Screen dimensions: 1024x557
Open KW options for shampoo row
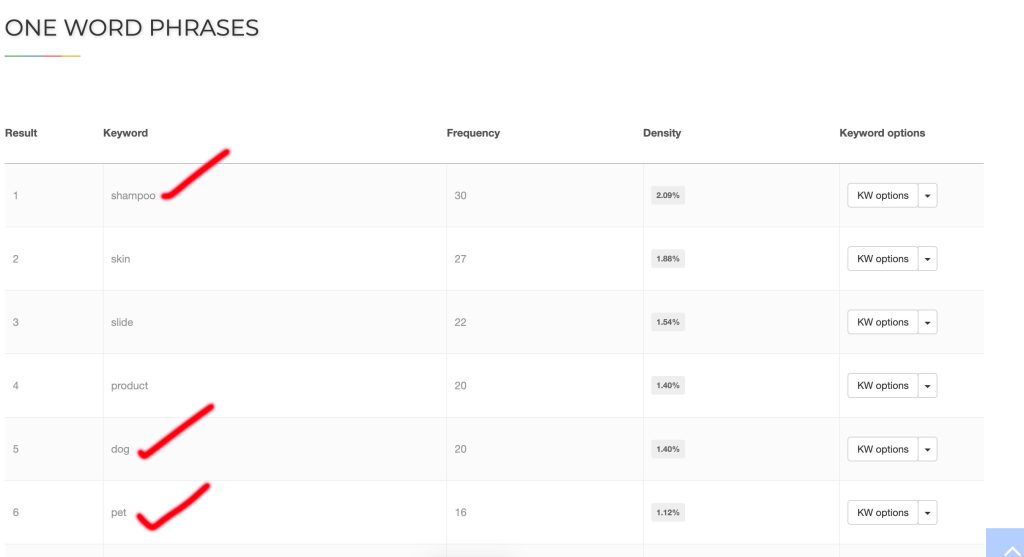[882, 195]
